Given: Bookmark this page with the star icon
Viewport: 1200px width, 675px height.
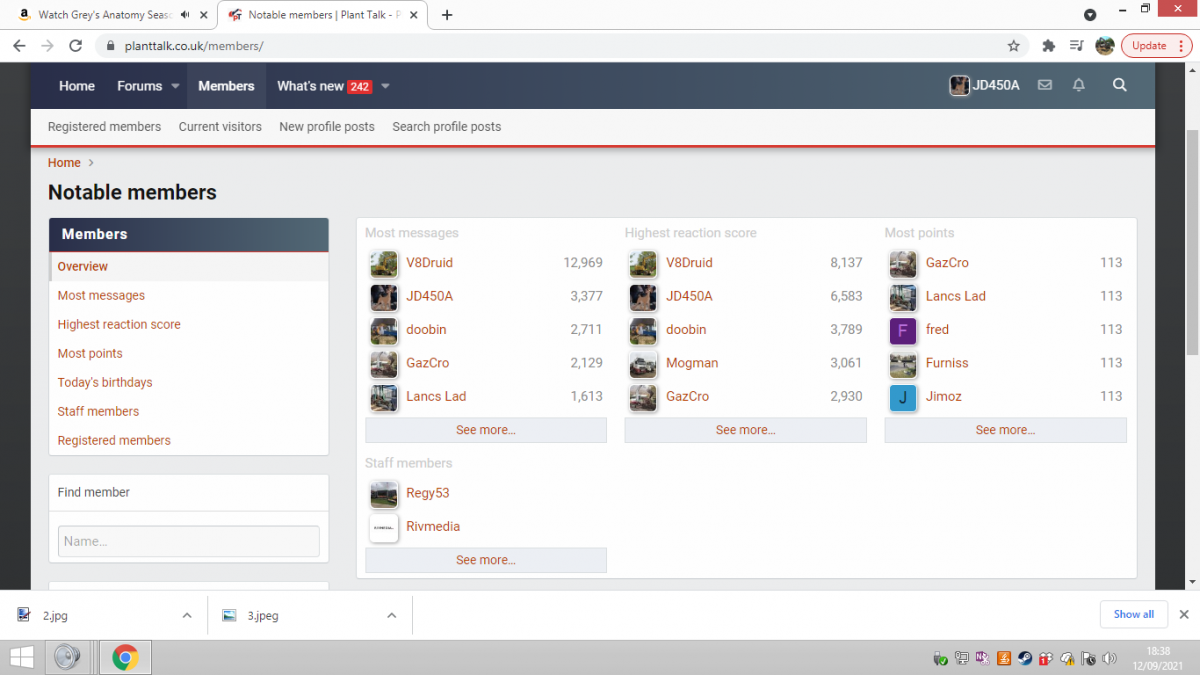Looking at the screenshot, I should (x=1014, y=46).
